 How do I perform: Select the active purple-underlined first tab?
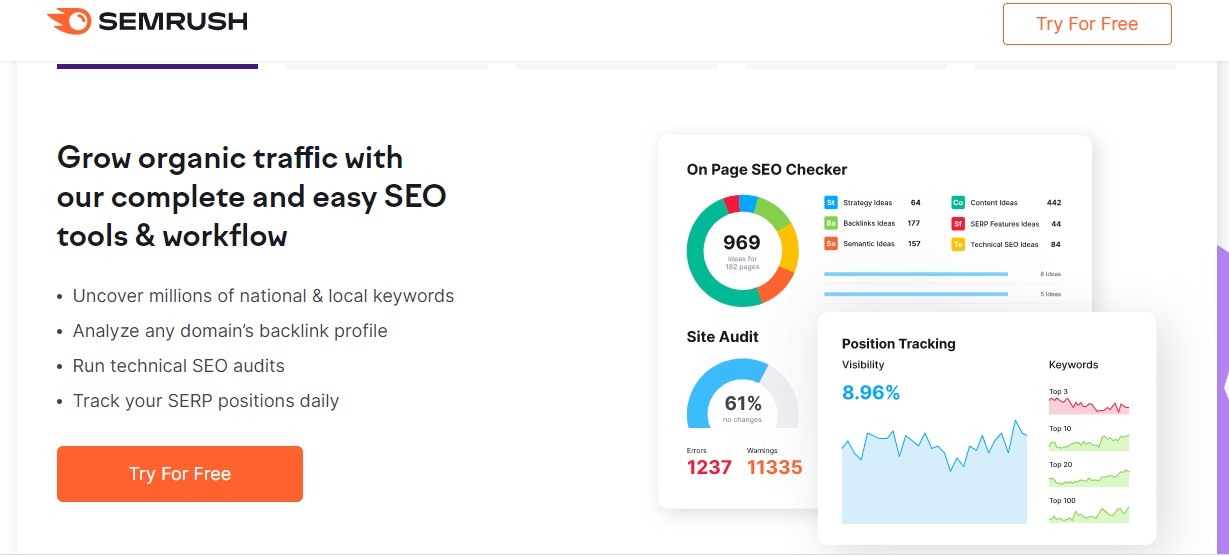(157, 66)
